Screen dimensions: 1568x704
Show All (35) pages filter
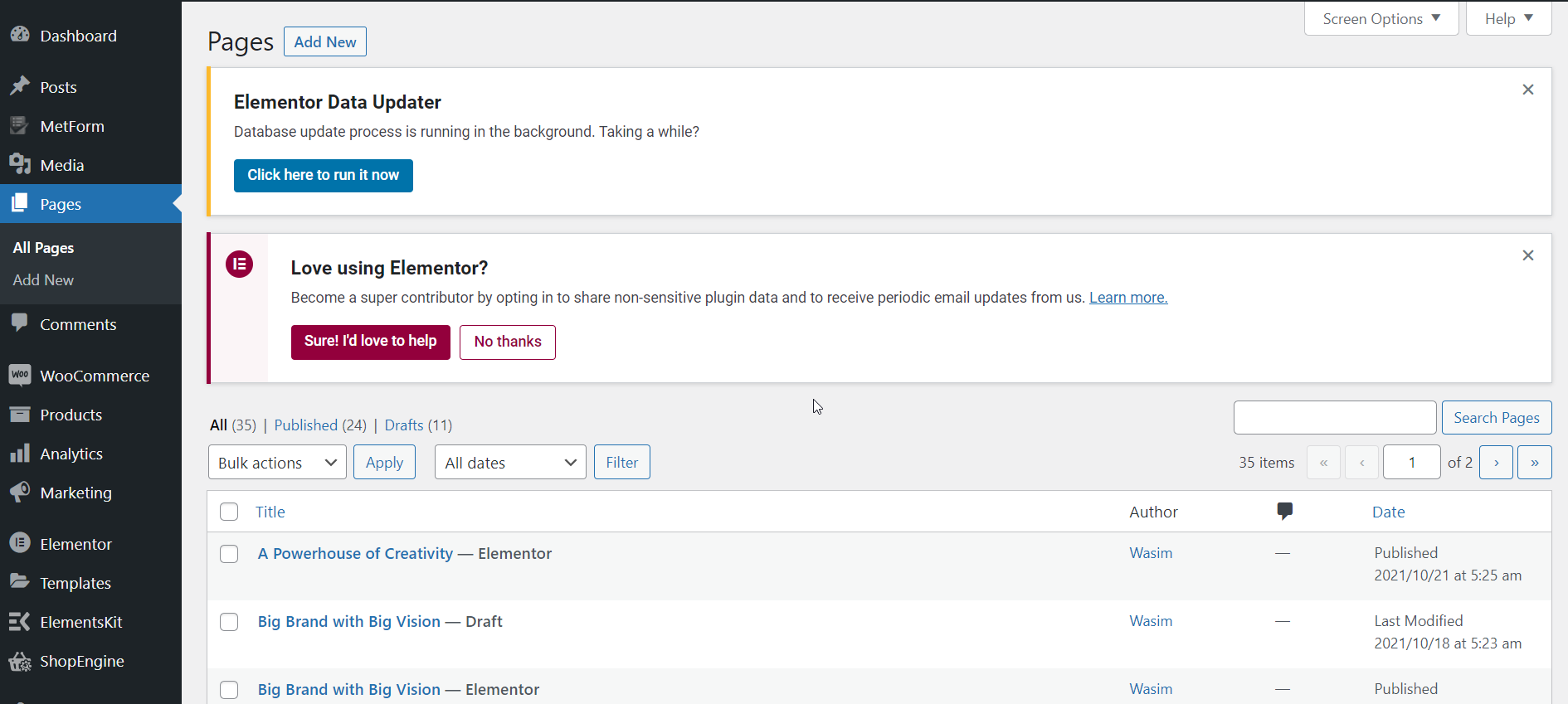pyautogui.click(x=233, y=425)
